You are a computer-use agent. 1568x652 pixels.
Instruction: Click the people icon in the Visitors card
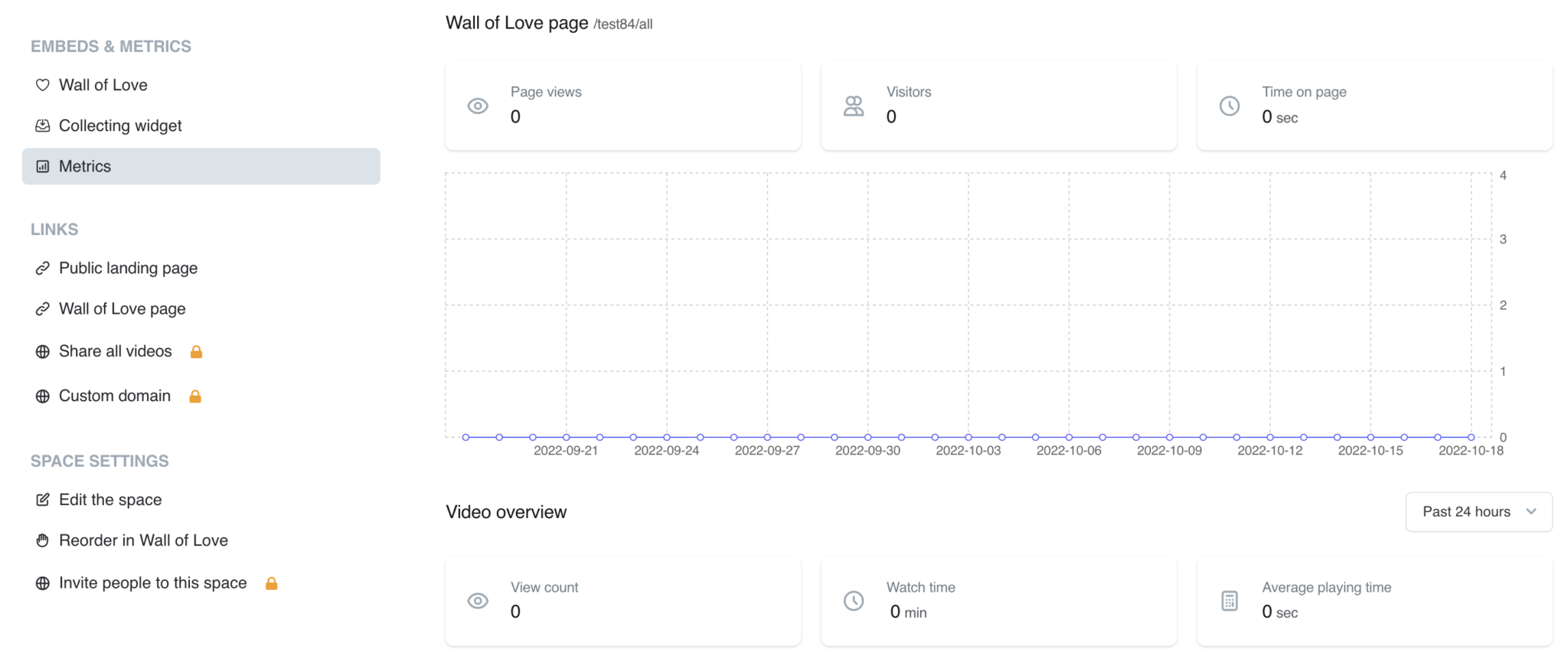tap(854, 106)
